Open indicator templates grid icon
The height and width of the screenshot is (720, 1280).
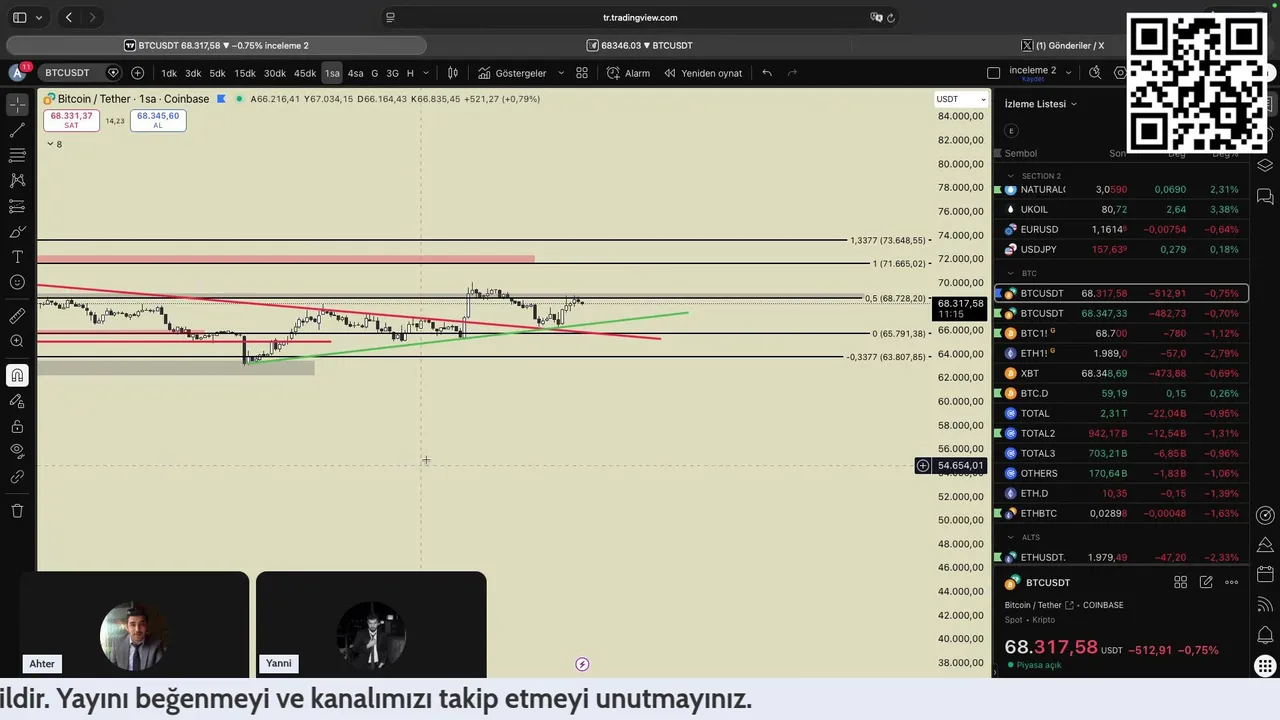tap(582, 73)
